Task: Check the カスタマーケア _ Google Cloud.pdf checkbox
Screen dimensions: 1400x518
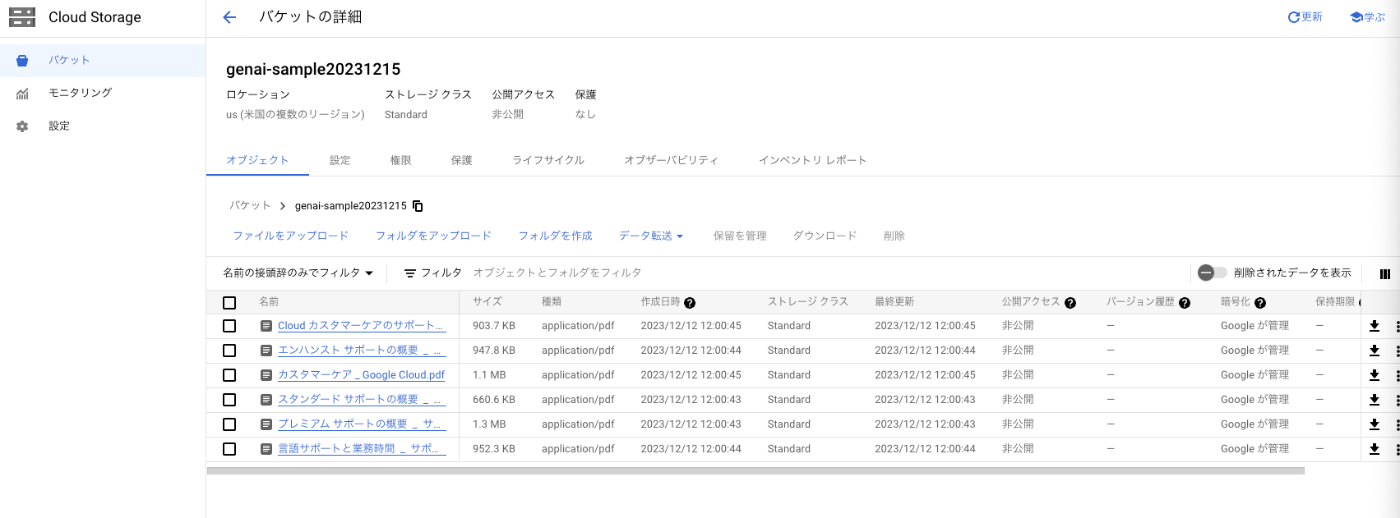Action: click(x=229, y=375)
